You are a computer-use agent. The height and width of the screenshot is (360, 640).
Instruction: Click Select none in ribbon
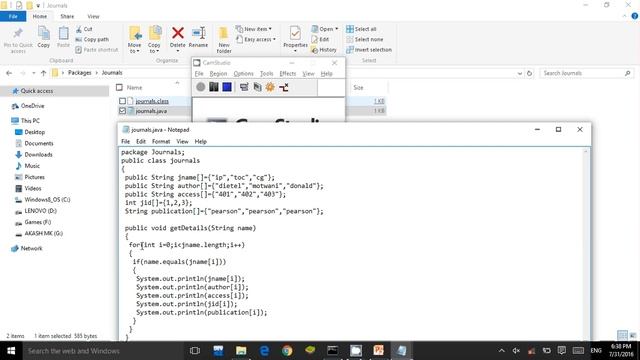[x=364, y=40]
